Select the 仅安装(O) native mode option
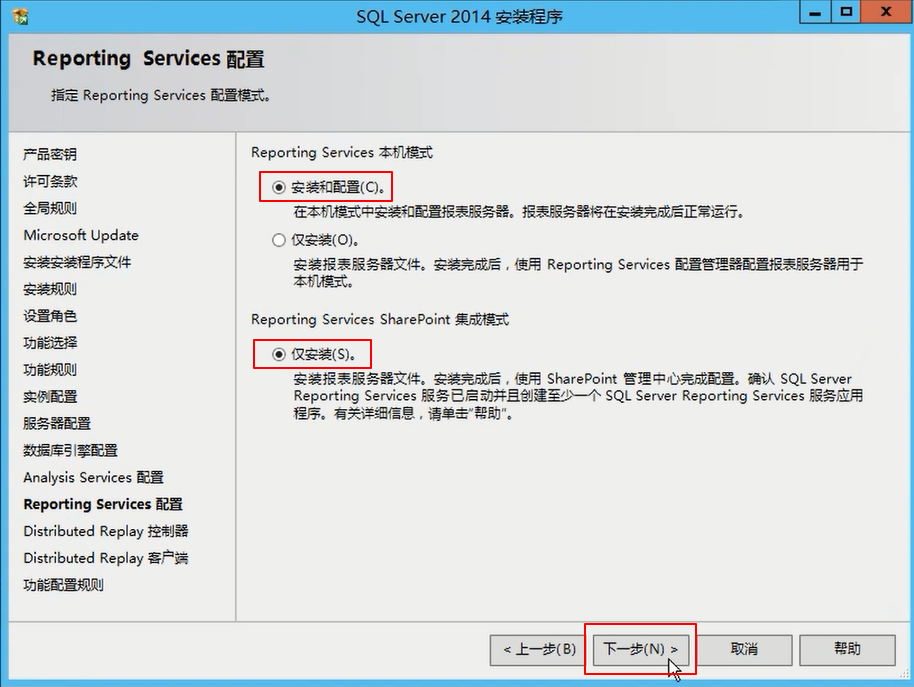The image size is (914, 687). (x=279, y=240)
